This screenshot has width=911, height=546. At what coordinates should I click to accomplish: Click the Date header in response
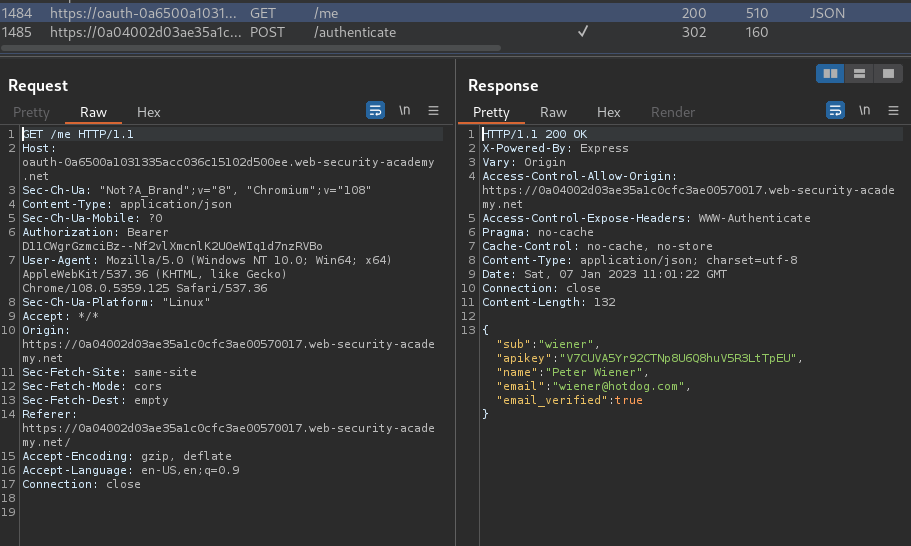604,274
